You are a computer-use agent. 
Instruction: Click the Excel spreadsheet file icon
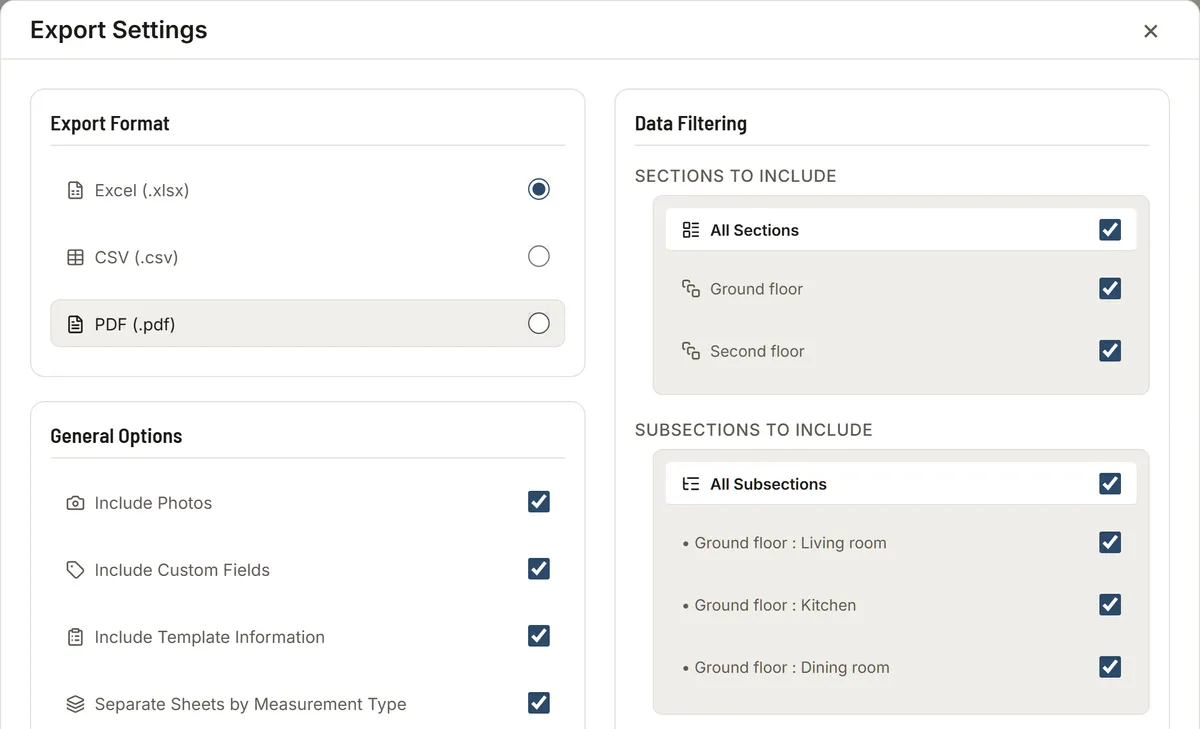75,190
